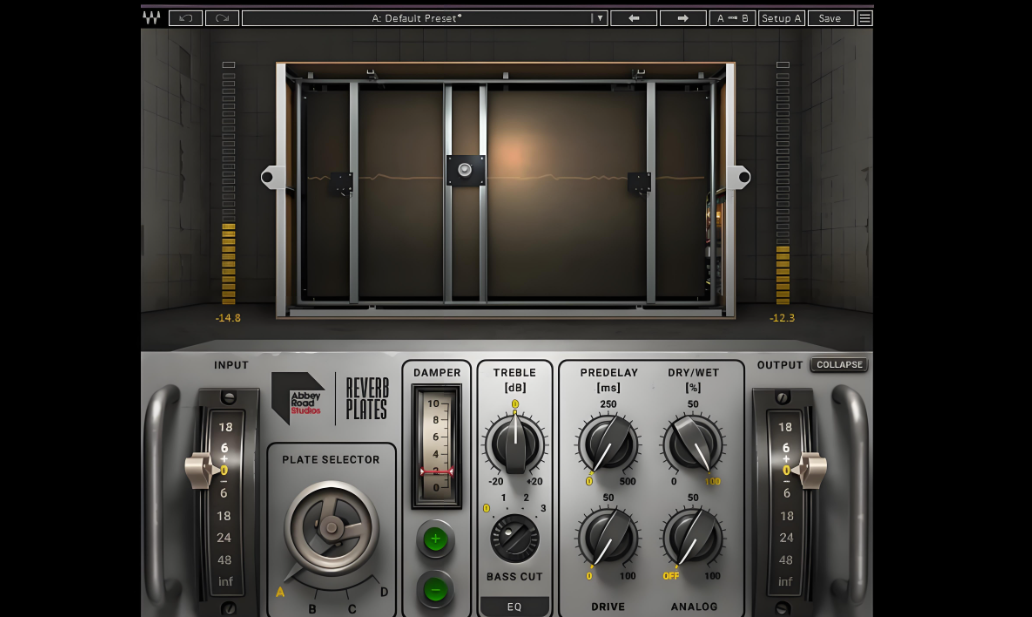Load the next preset arrow

pos(683,18)
